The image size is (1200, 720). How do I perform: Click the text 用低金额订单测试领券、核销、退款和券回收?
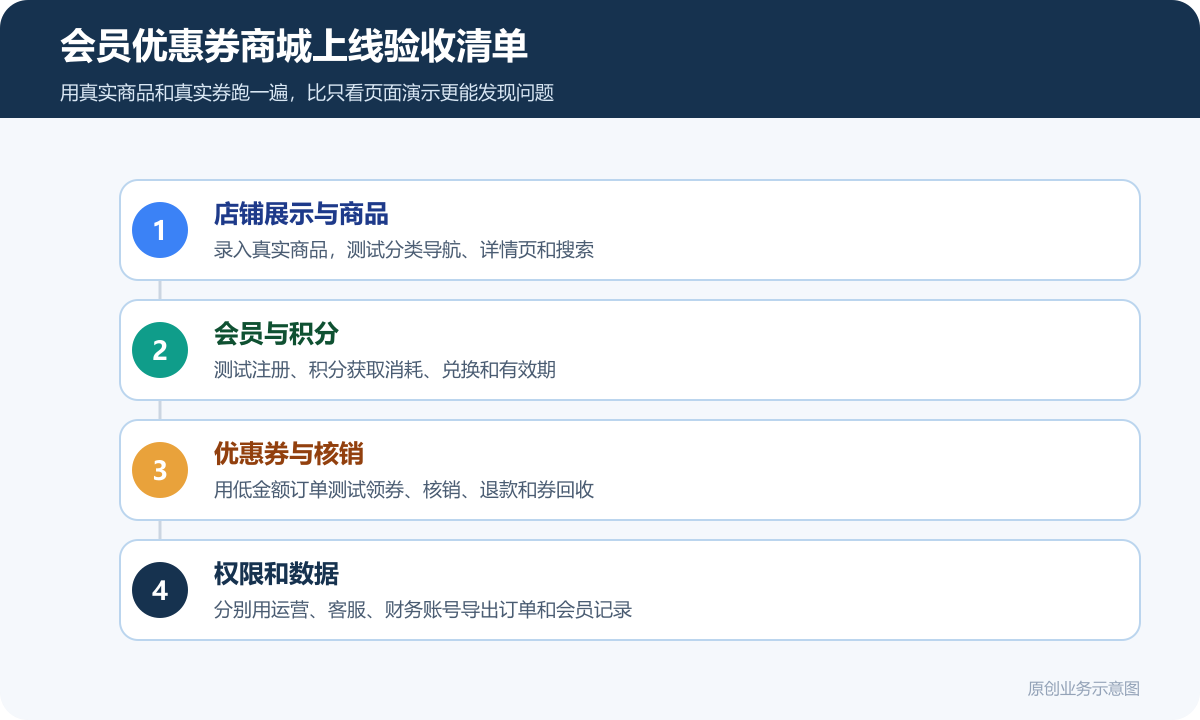pos(404,490)
